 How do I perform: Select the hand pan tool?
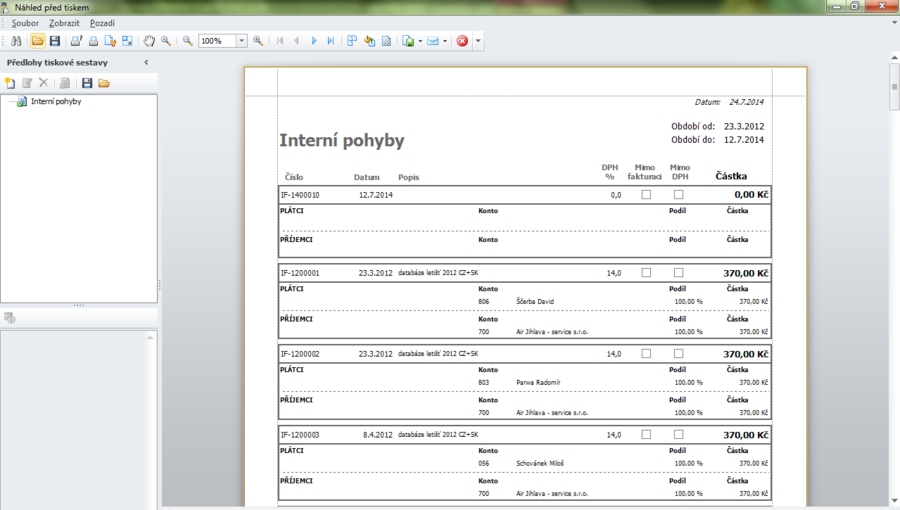[x=149, y=41]
